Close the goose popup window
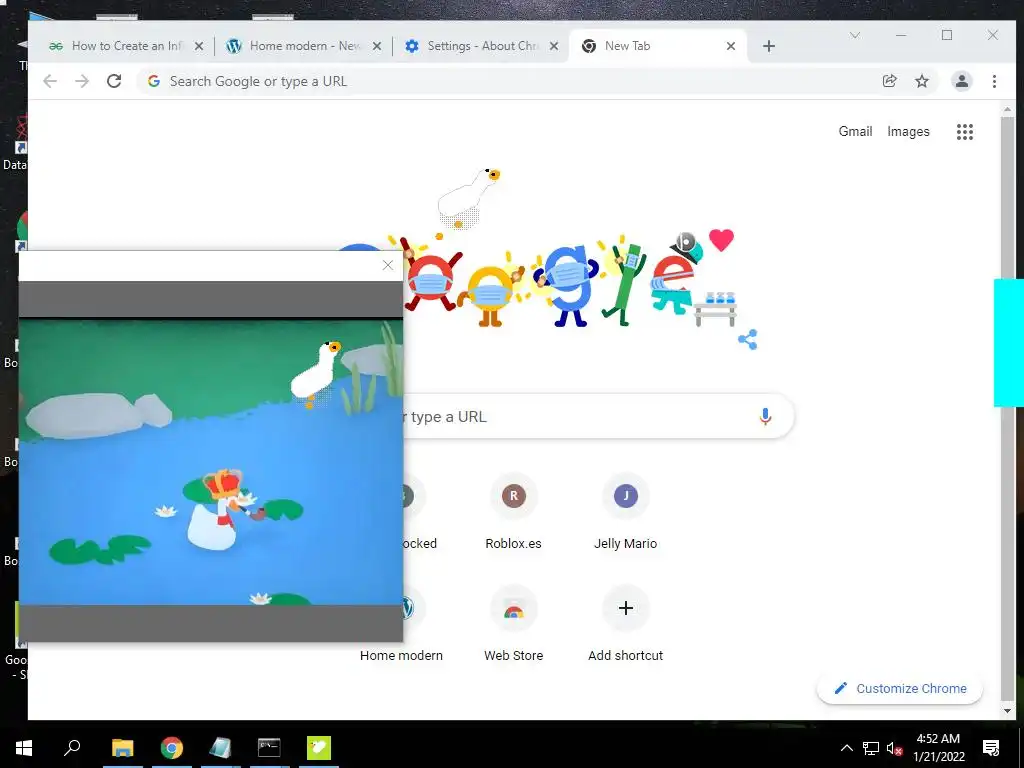The width and height of the screenshot is (1024, 768). 388,265
